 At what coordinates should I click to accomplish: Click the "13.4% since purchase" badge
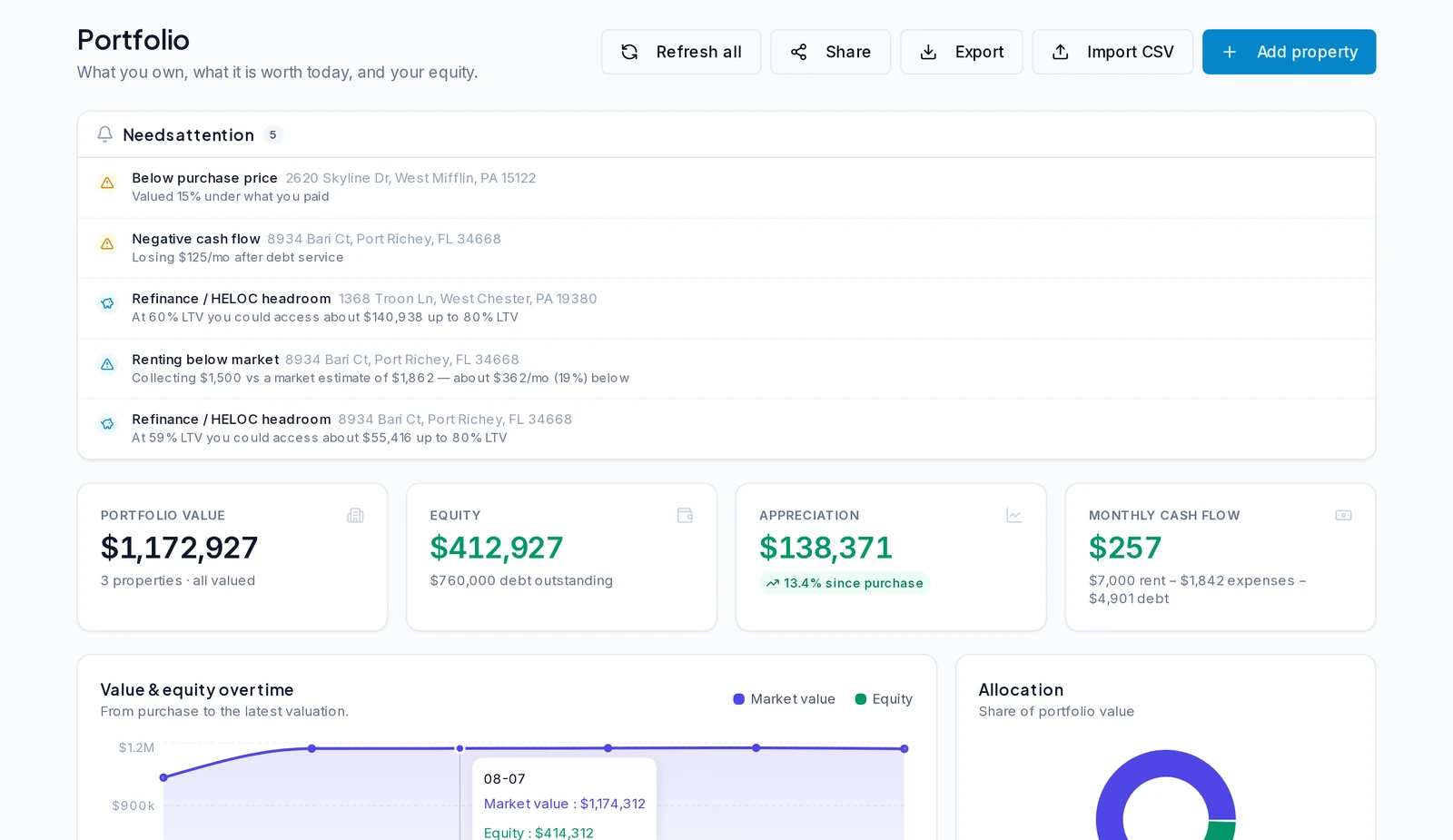[x=845, y=583]
